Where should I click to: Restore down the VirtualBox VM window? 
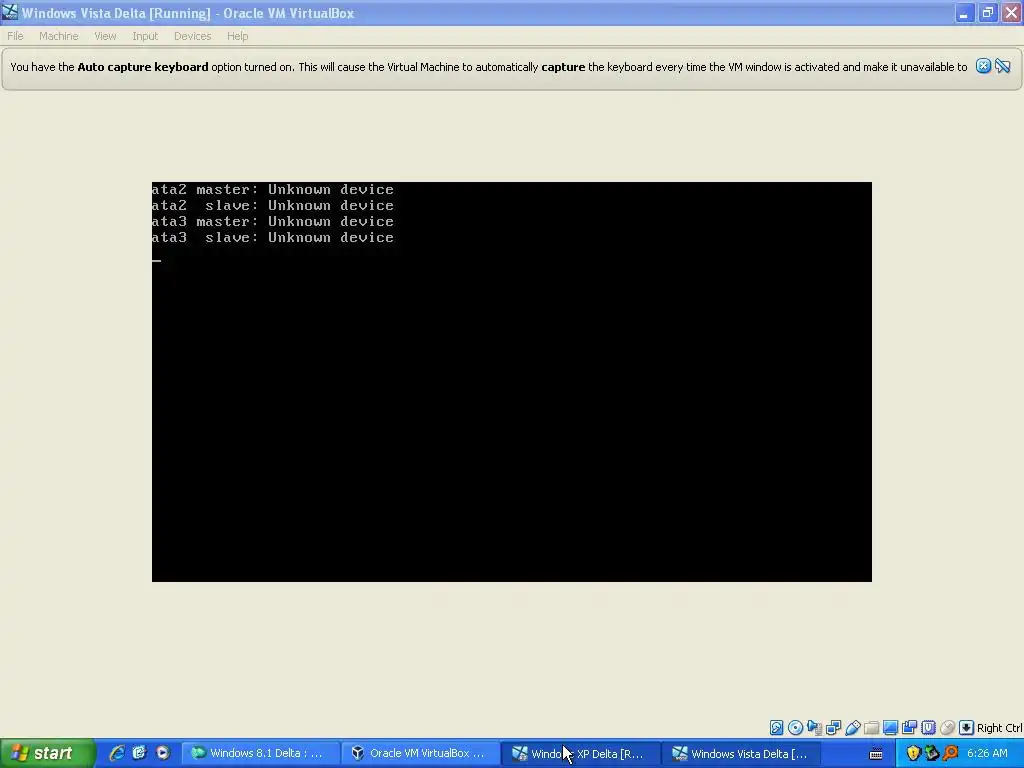pyautogui.click(x=987, y=13)
